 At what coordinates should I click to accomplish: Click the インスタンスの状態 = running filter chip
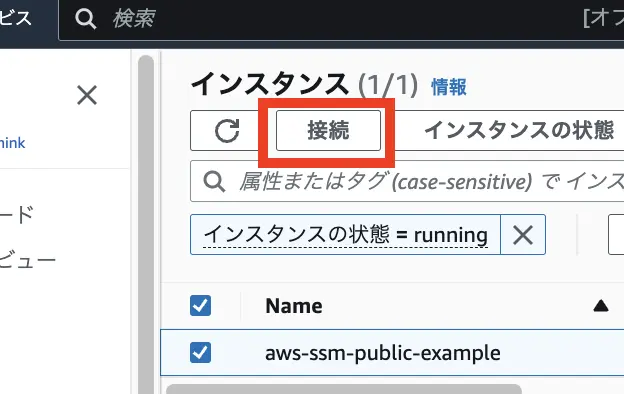tap(345, 235)
